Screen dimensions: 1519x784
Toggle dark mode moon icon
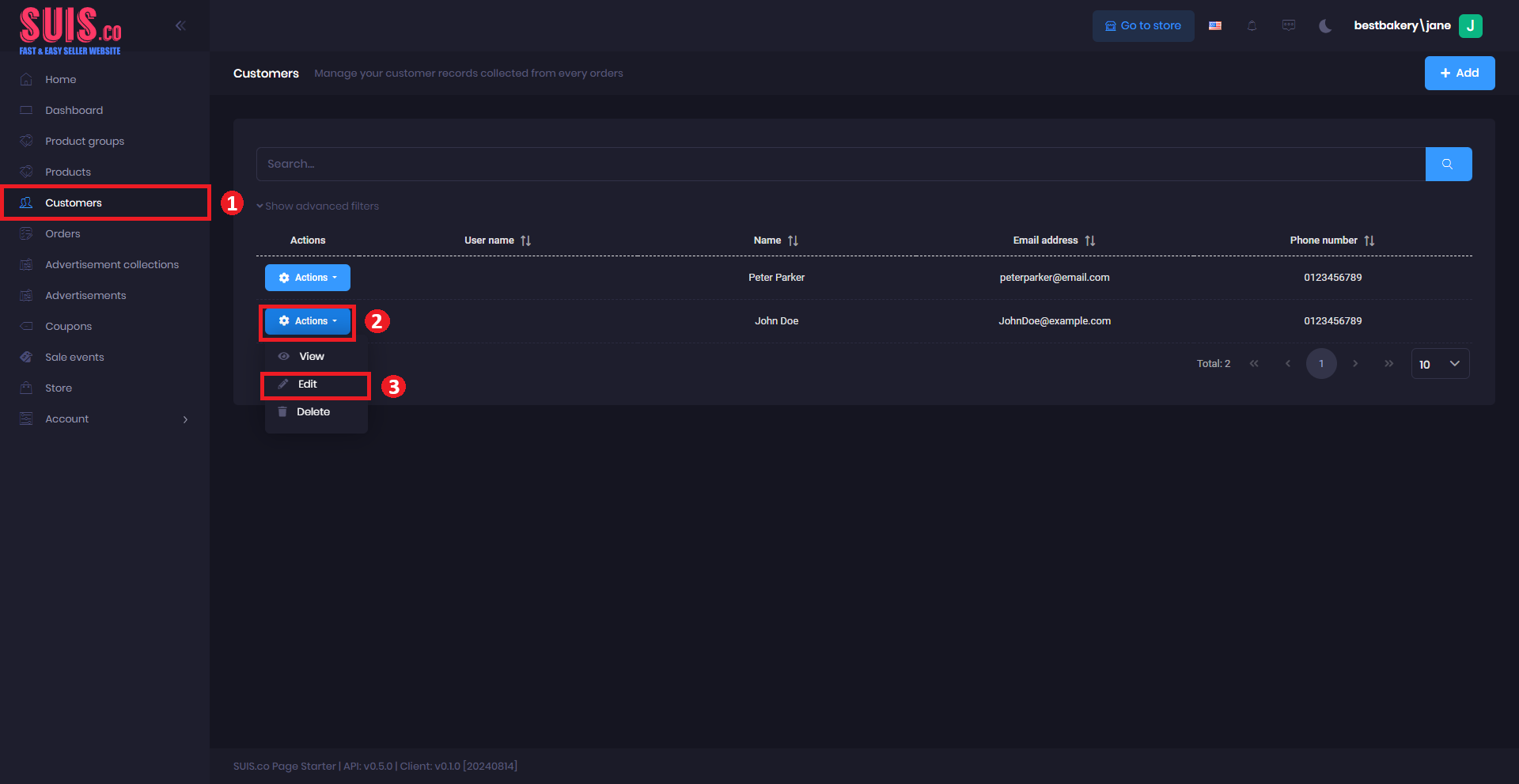coord(1325,26)
